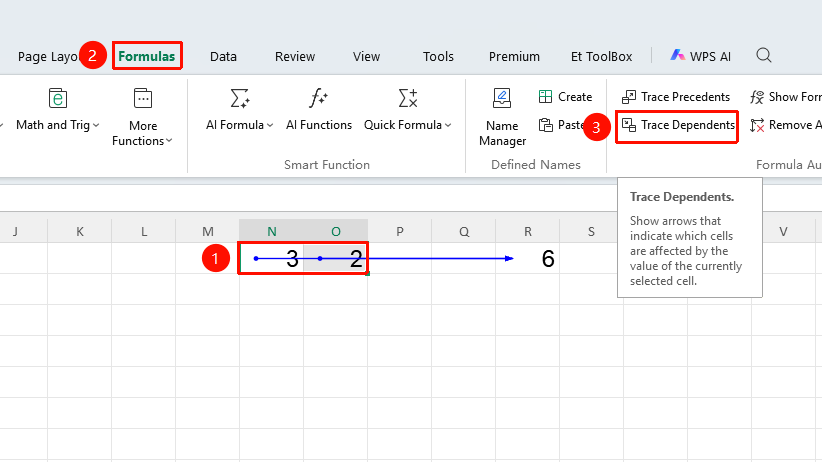The image size is (822, 462).
Task: Click Create in Defined Names
Action: pos(565,97)
